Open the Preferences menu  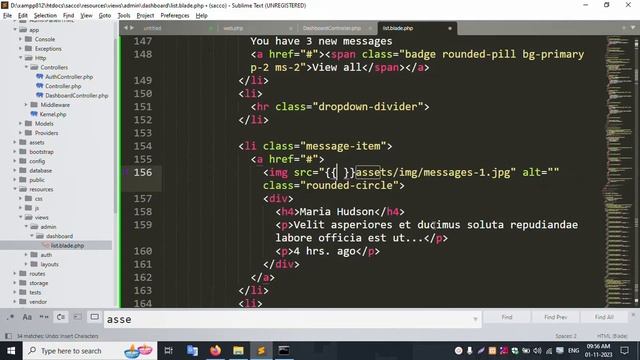[175, 16]
